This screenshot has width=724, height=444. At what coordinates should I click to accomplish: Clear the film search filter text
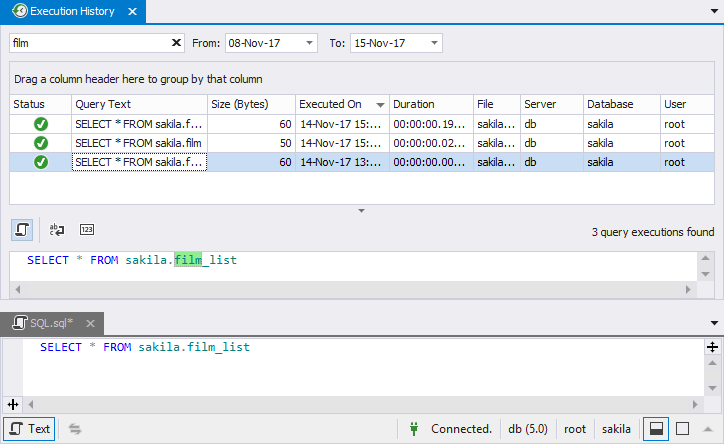[x=177, y=43]
